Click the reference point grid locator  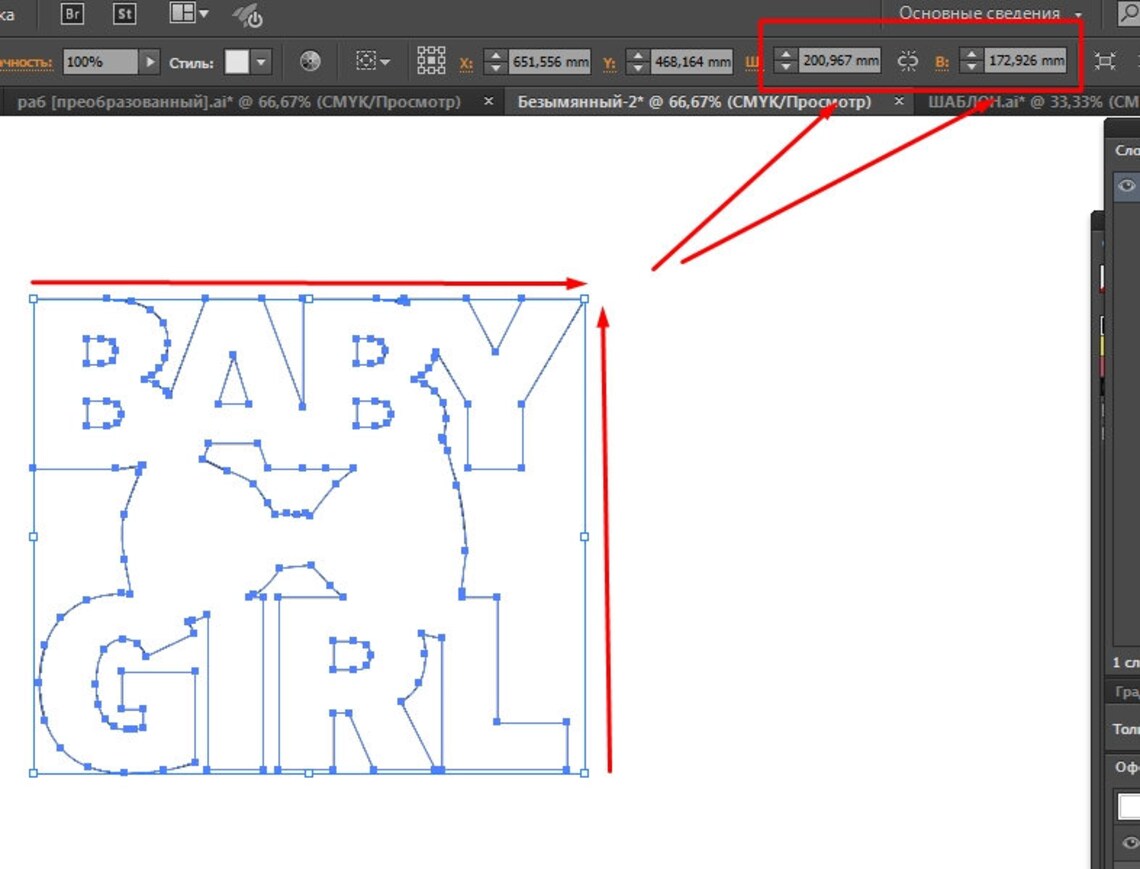(431, 60)
